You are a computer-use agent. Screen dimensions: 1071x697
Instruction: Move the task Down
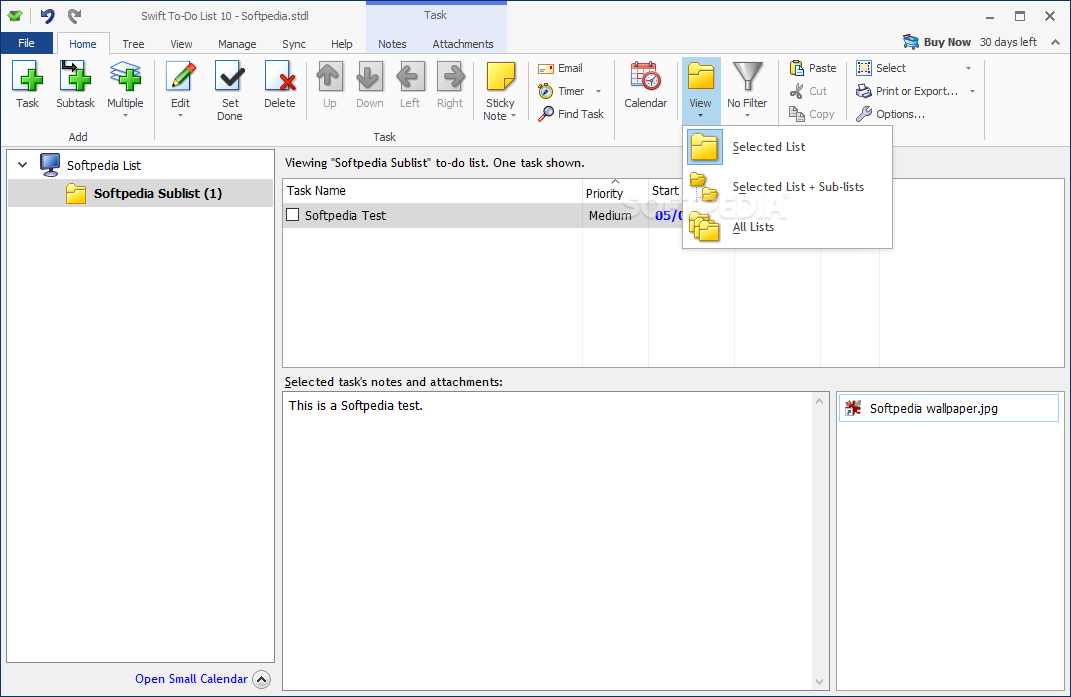[370, 85]
